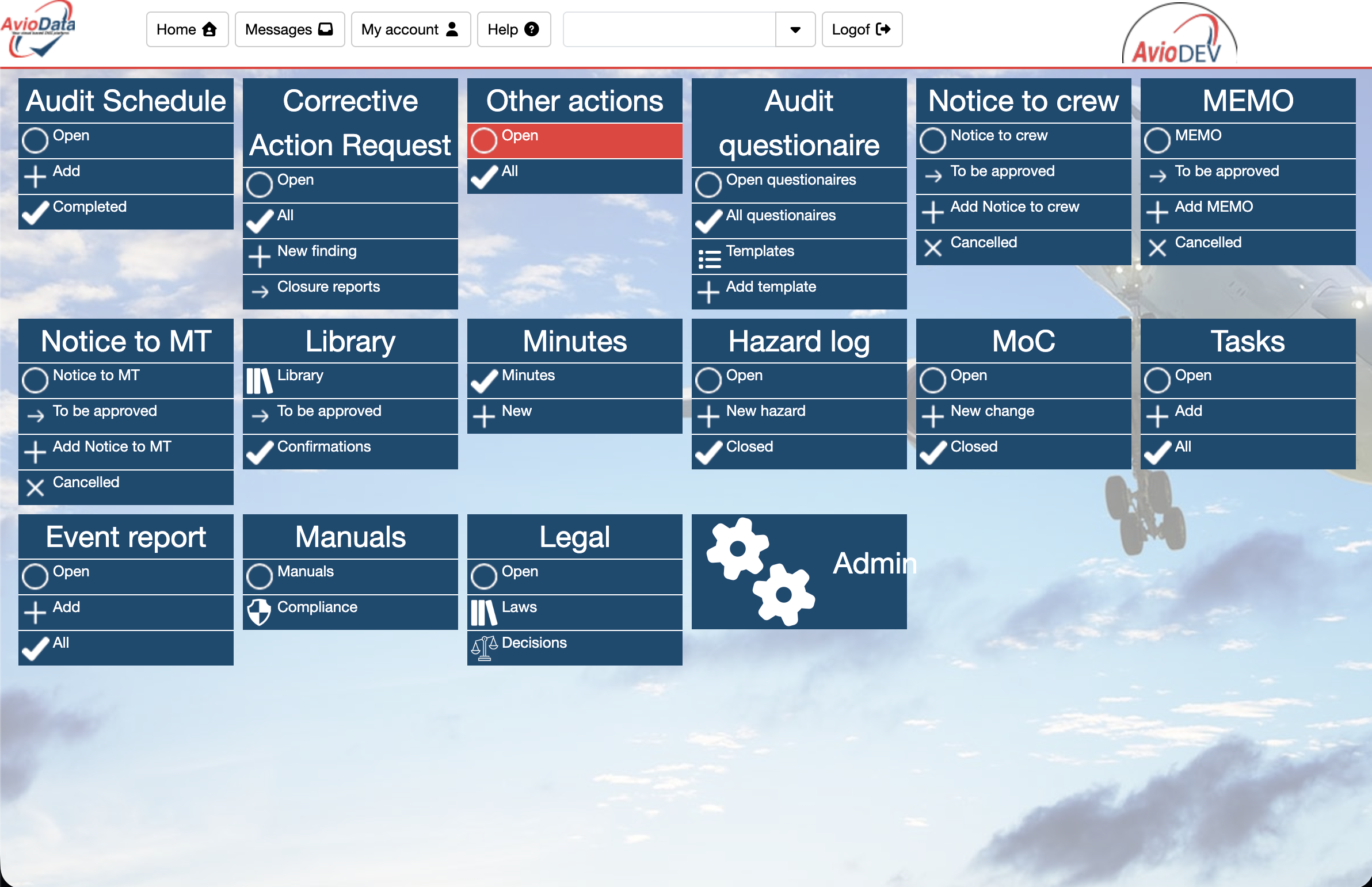Go to Home page
Viewport: 1372px width, 887px height.
(x=186, y=29)
